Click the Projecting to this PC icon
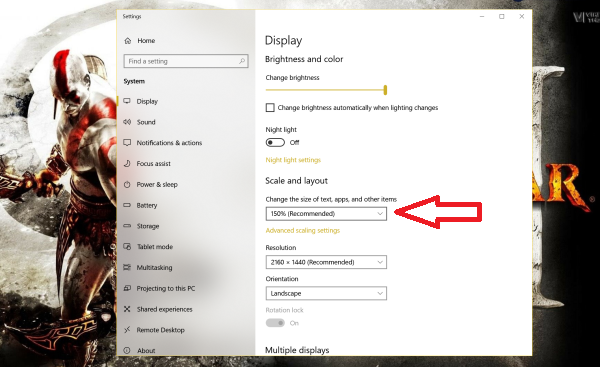The height and width of the screenshot is (367, 600). [x=127, y=288]
